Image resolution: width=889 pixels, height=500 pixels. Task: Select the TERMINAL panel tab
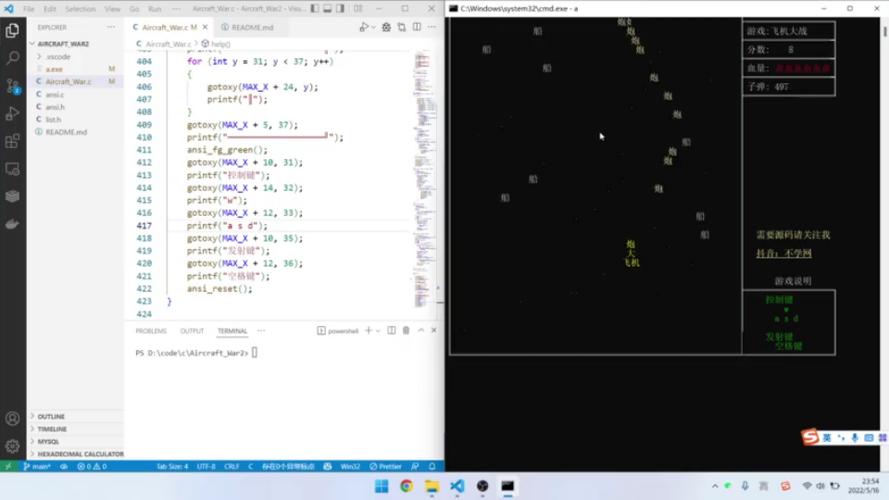[x=232, y=331]
